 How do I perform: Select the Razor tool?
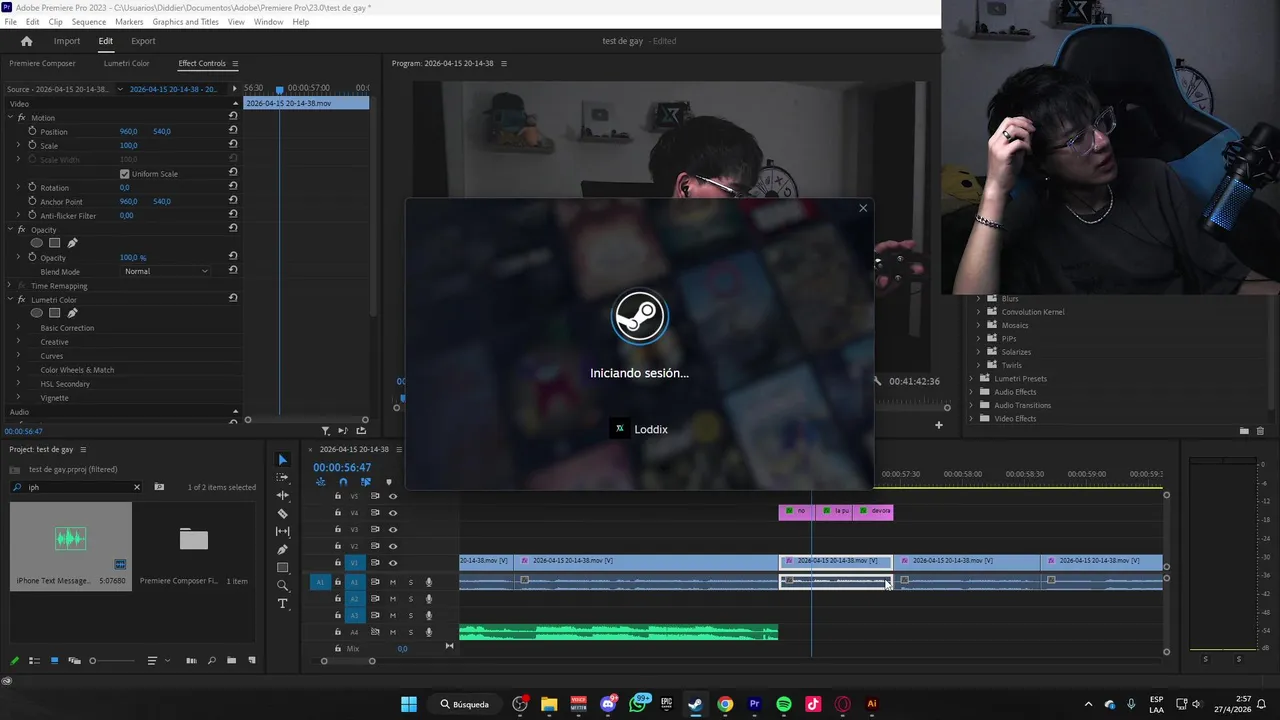pos(282,514)
